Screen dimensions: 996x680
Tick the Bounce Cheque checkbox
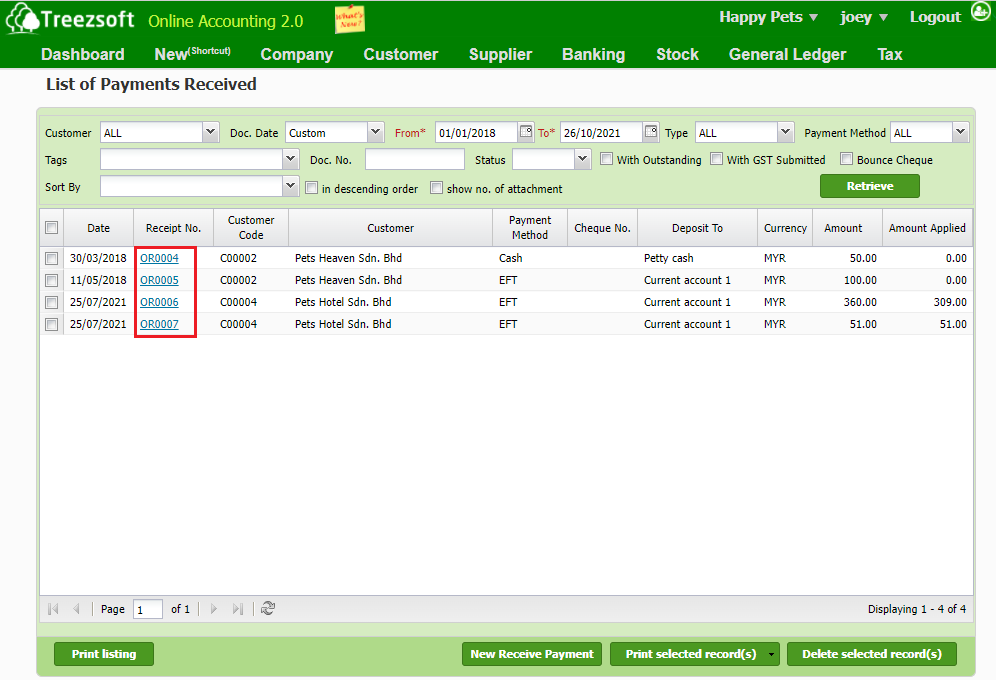click(x=846, y=159)
